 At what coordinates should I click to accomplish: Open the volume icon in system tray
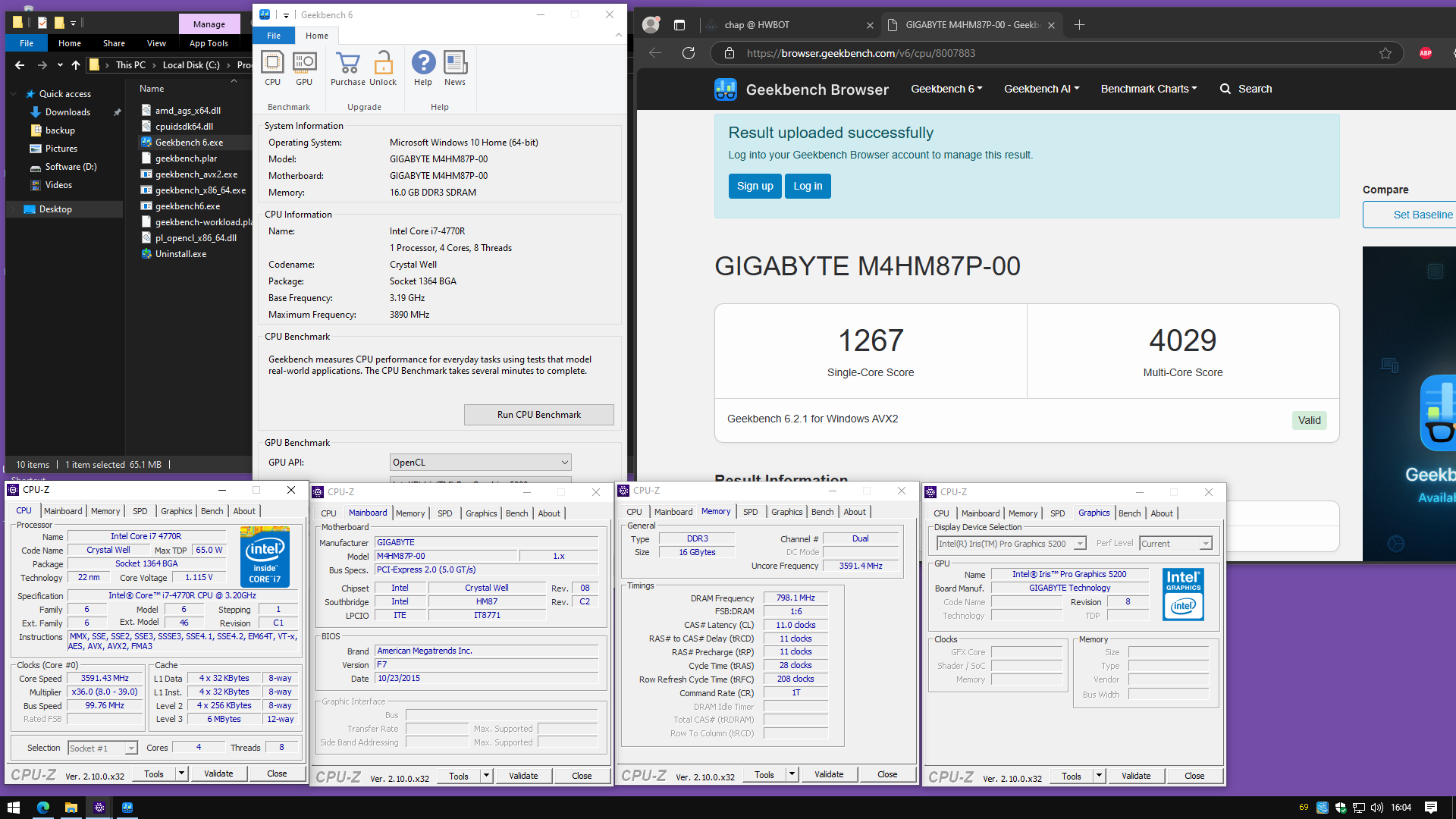pyautogui.click(x=1377, y=808)
